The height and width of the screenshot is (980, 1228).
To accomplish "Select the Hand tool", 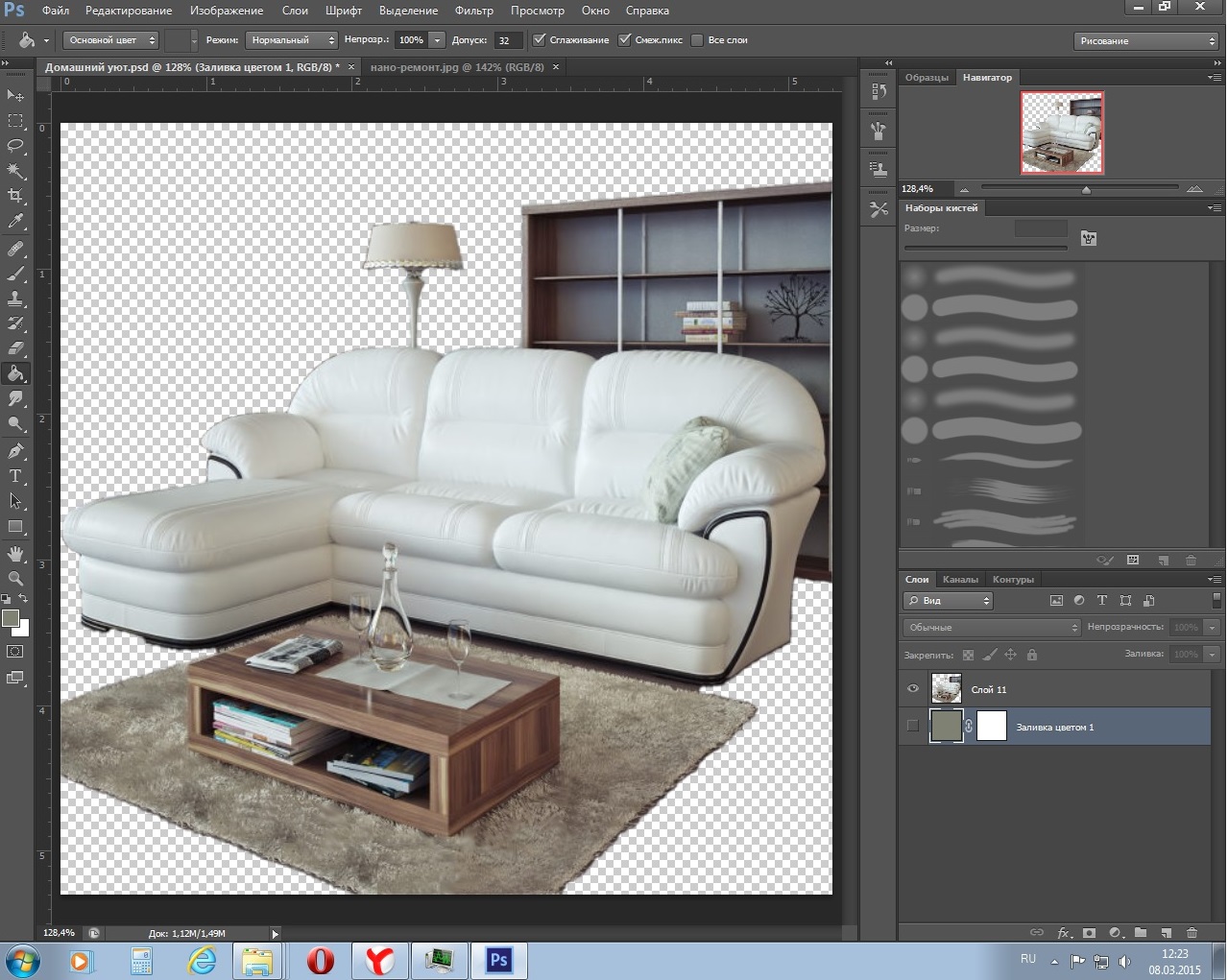I will coord(15,554).
